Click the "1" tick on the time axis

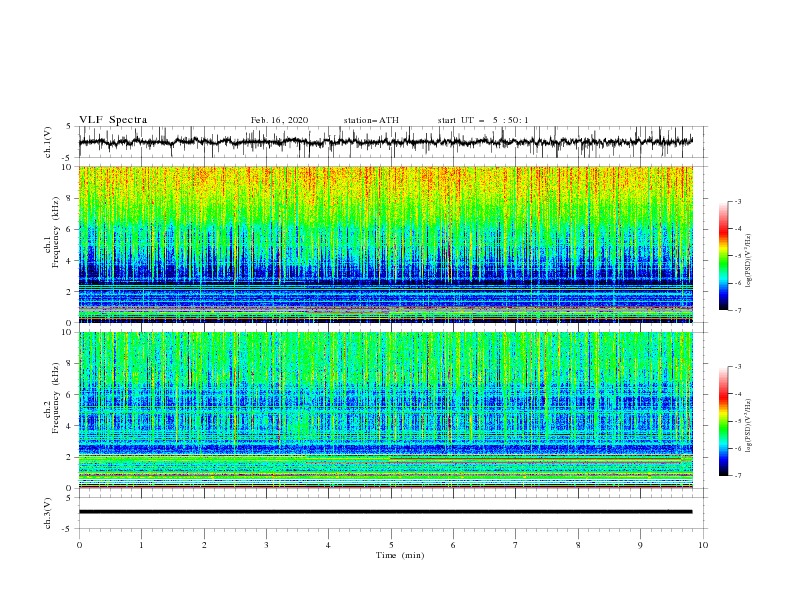tap(141, 545)
